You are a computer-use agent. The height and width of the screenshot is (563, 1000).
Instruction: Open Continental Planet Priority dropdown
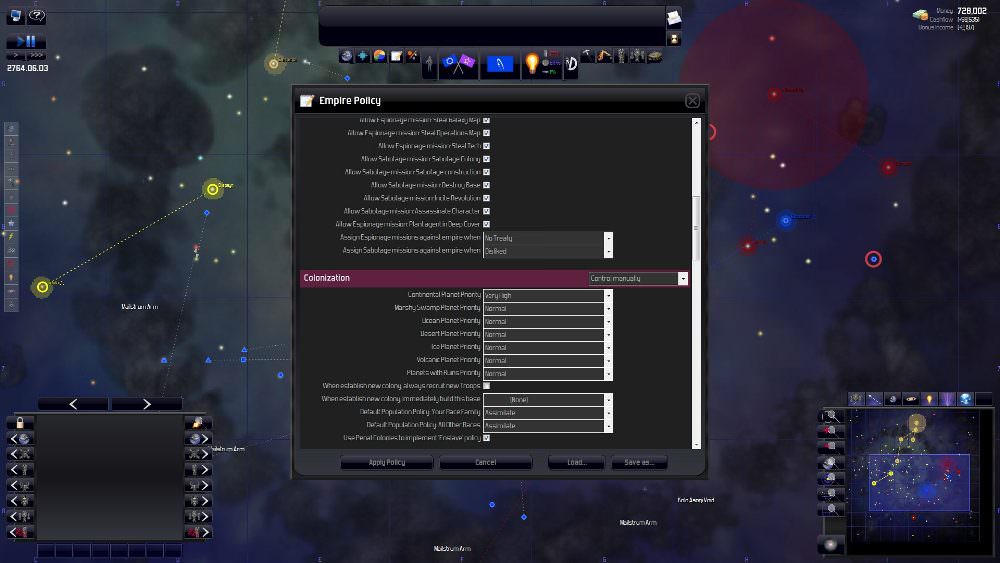548,295
